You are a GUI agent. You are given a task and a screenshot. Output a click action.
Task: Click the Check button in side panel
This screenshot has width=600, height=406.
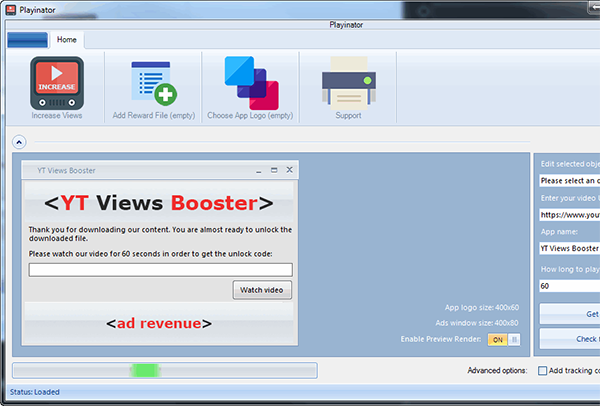pyautogui.click(x=569, y=339)
